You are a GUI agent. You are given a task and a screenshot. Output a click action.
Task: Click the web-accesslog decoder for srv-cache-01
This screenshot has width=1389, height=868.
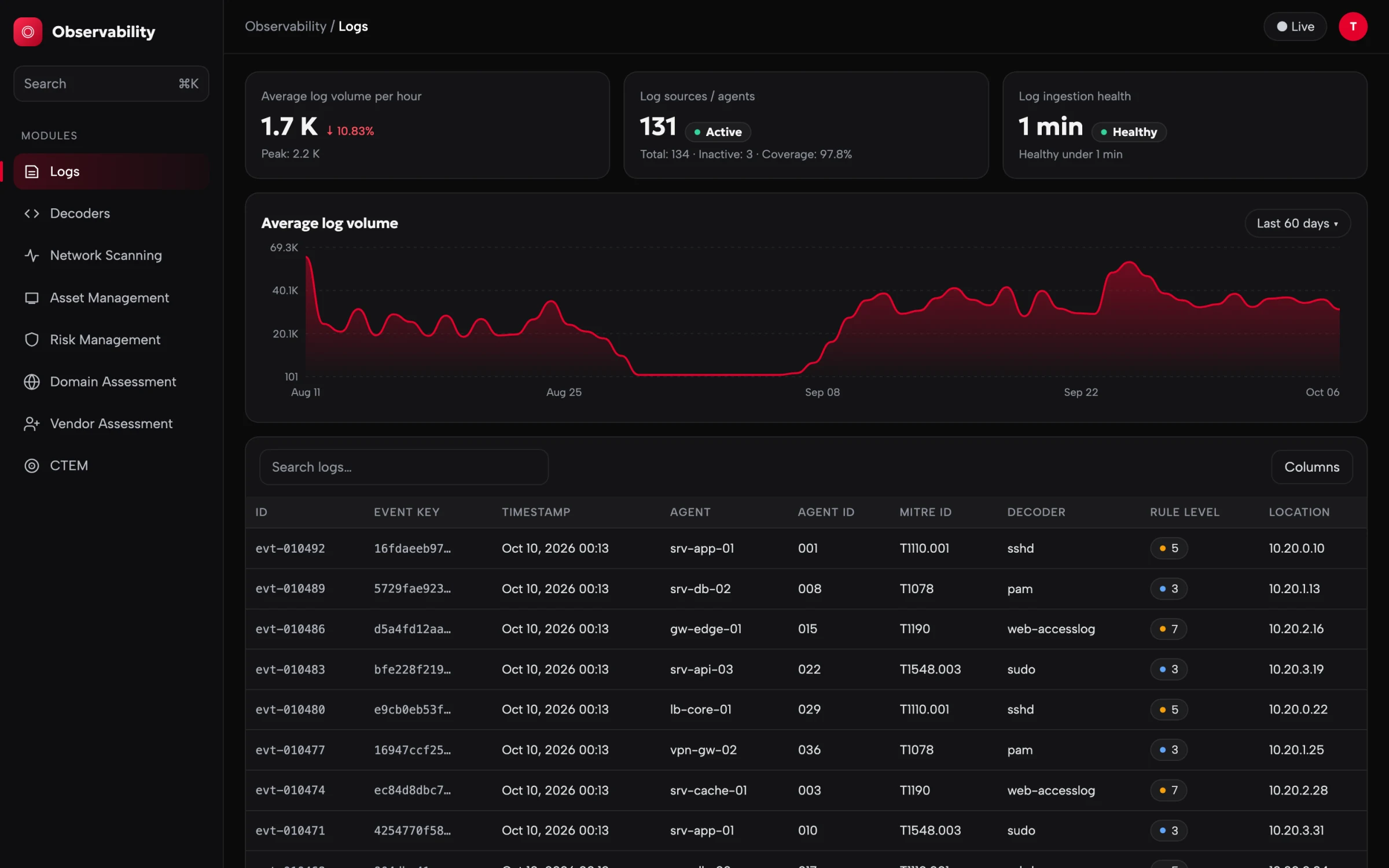pos(1050,790)
